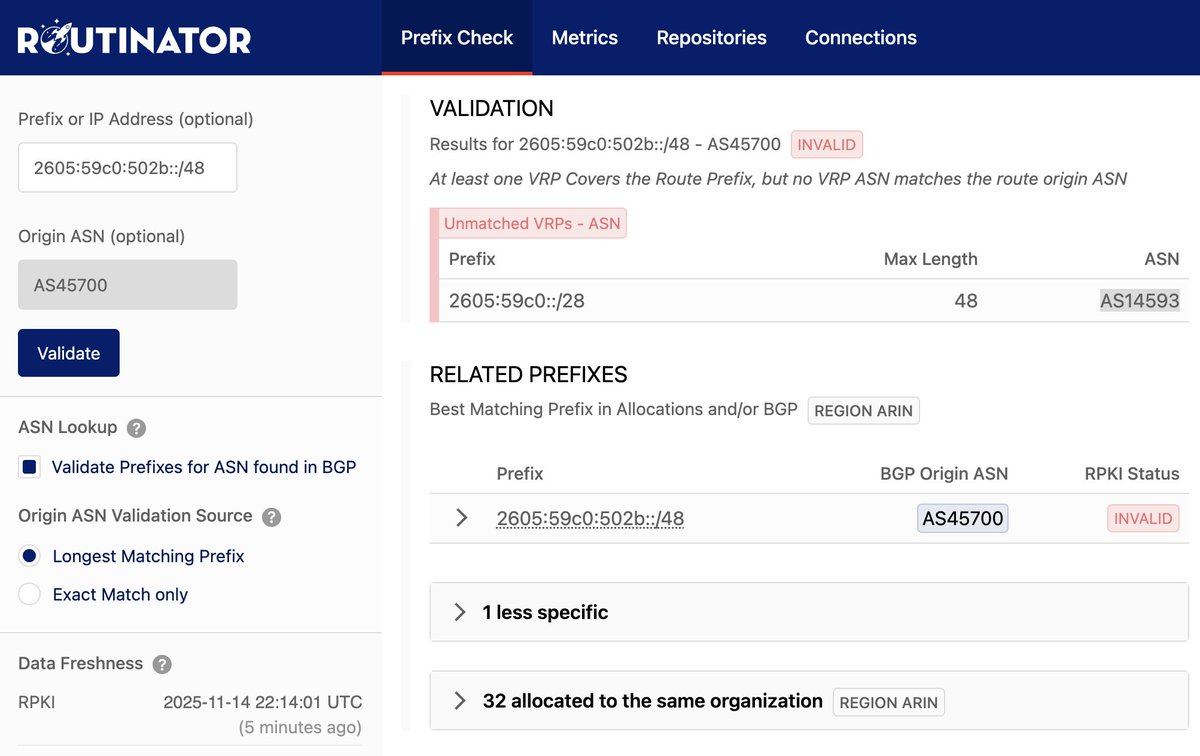Click the Unmatched VRPs - ASN label
This screenshot has height=756, width=1200.
532,223
